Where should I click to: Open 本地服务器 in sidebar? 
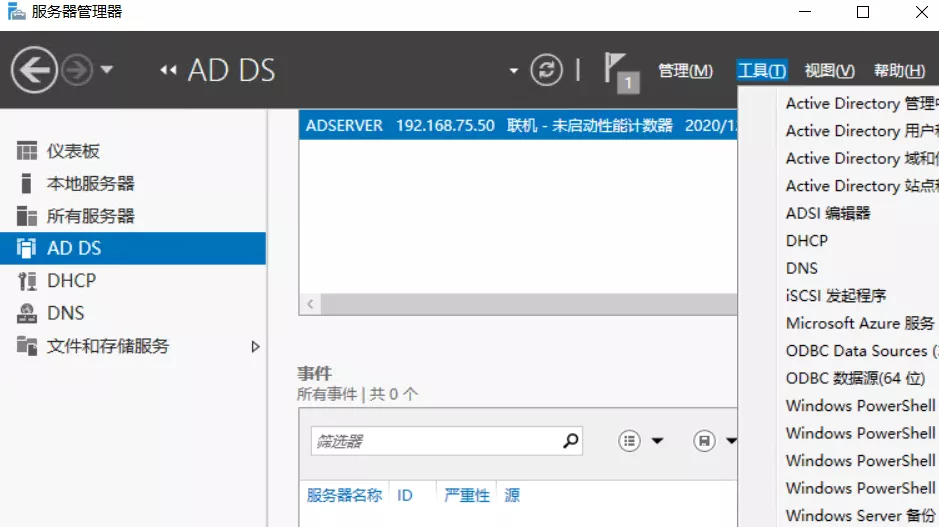(x=90, y=184)
